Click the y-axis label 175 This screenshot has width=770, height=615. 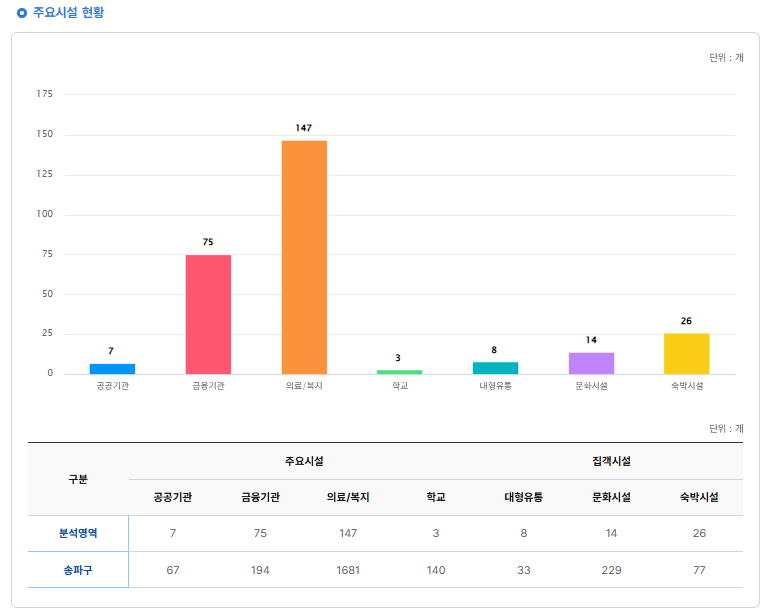[44, 93]
